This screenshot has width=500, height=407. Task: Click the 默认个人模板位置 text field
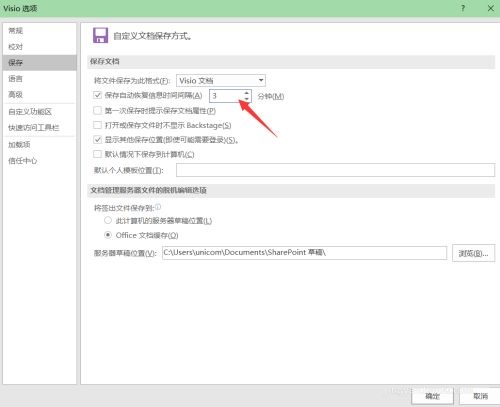tap(335, 170)
